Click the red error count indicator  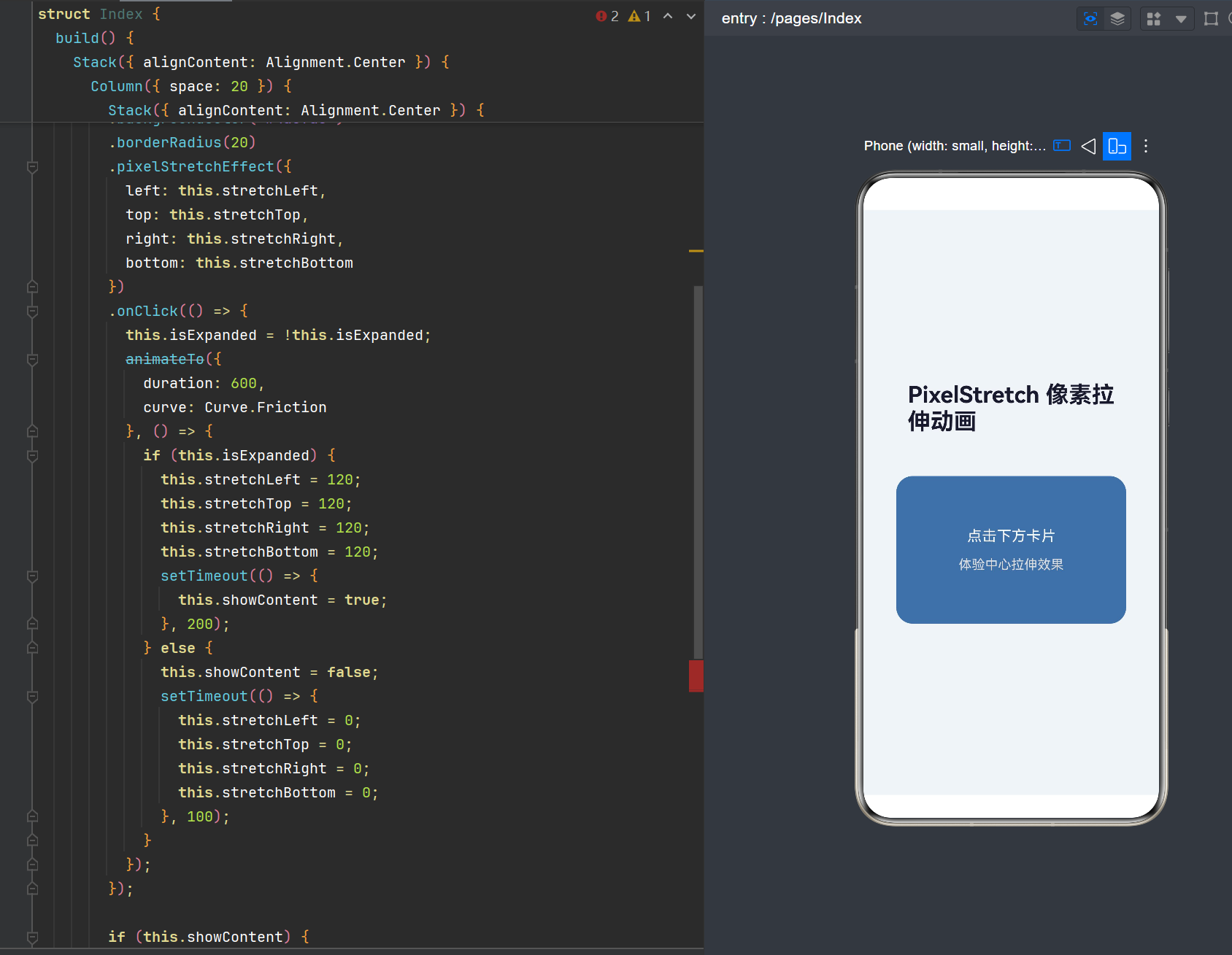click(607, 16)
